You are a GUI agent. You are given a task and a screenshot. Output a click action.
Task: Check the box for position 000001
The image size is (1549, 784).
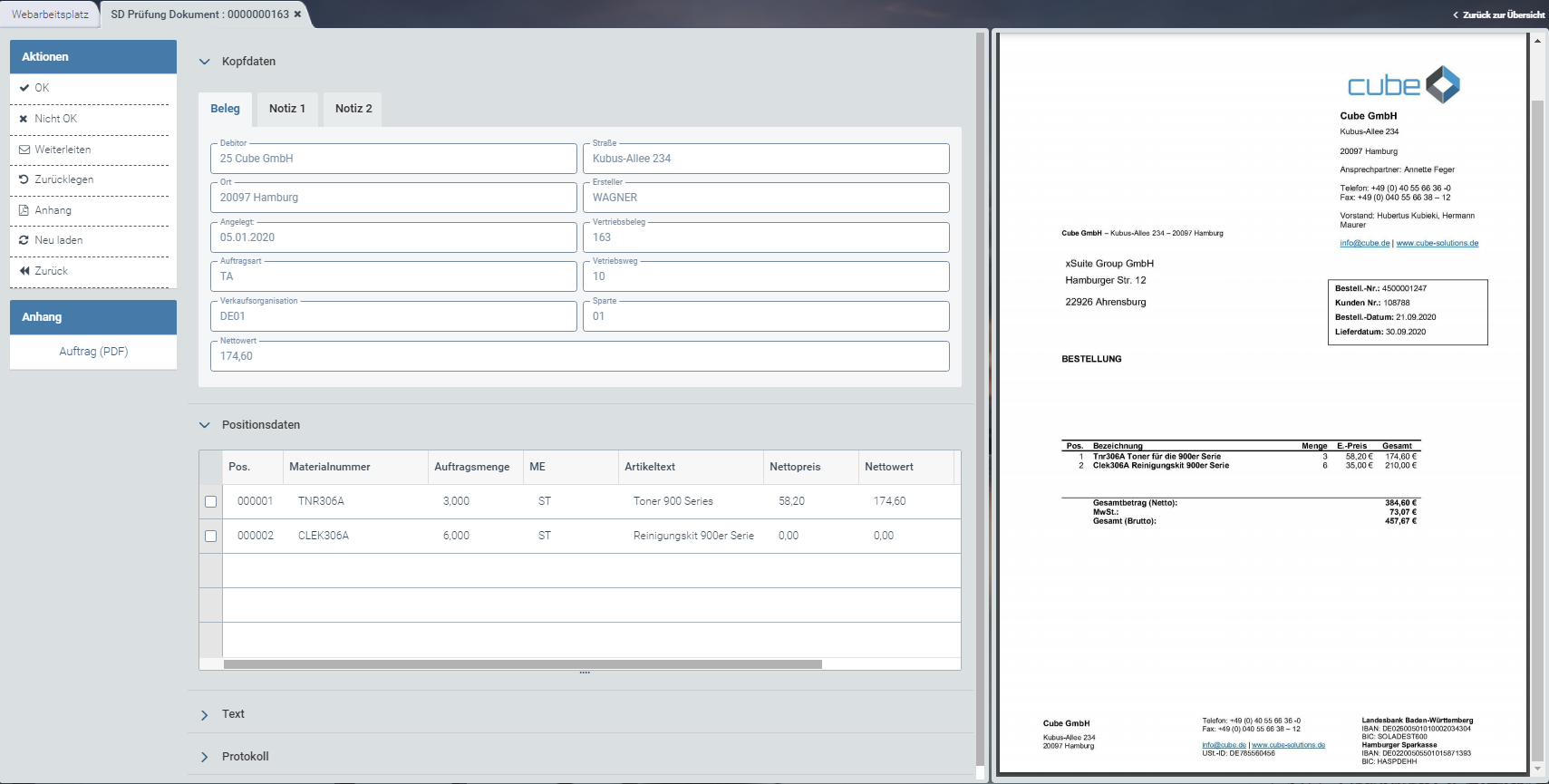coord(211,501)
